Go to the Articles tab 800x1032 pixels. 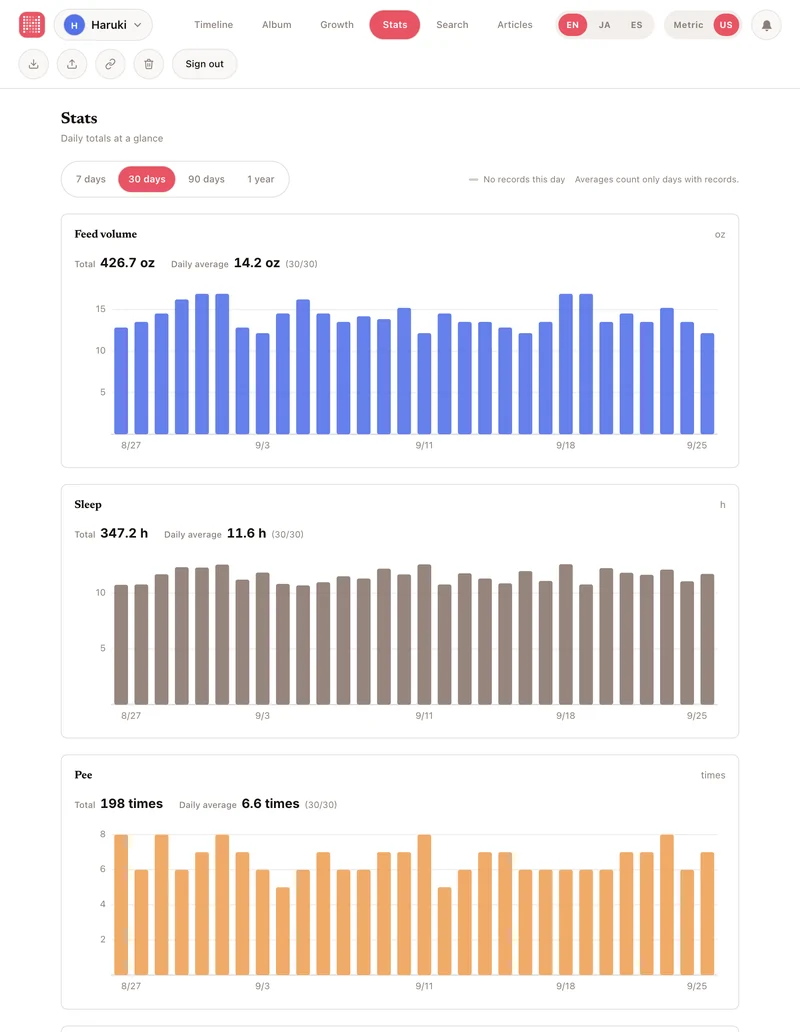point(514,25)
